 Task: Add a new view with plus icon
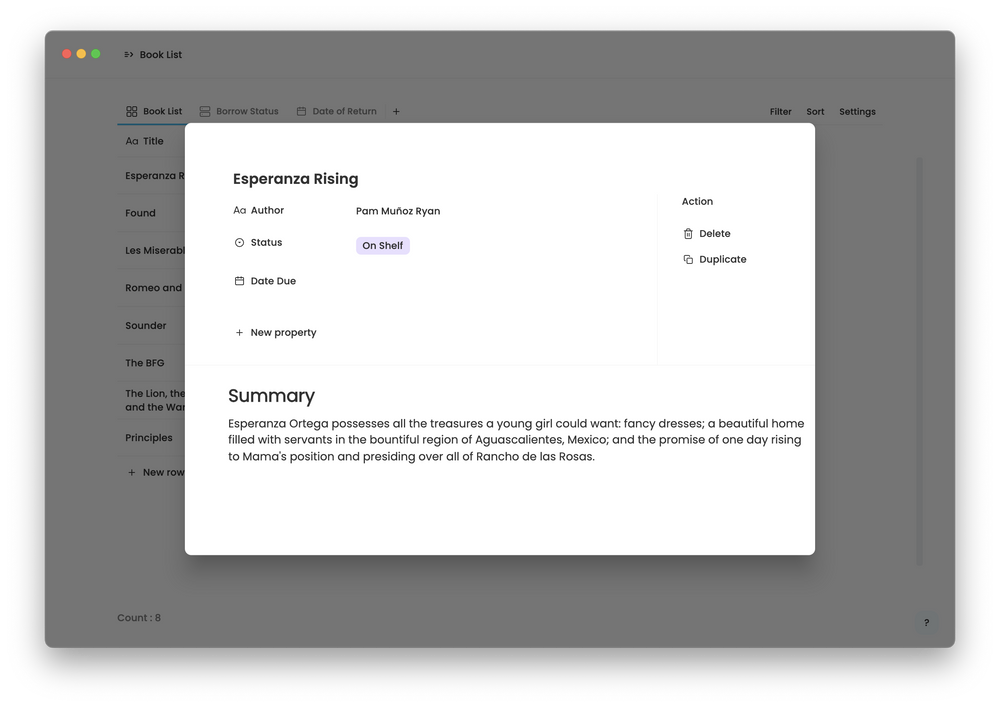[396, 112]
